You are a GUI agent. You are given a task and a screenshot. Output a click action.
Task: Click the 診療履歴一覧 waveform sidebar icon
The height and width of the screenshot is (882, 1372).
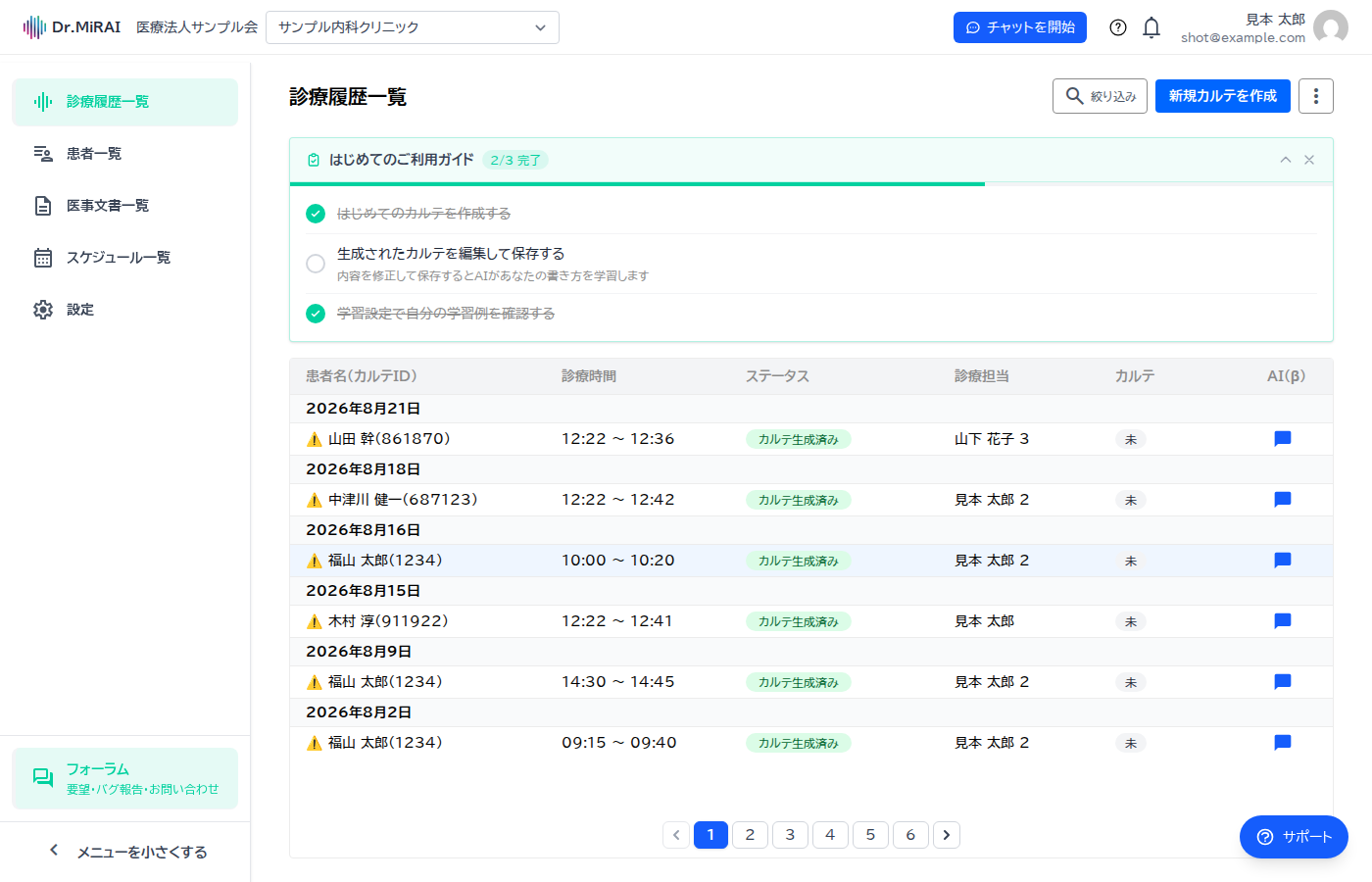43,102
